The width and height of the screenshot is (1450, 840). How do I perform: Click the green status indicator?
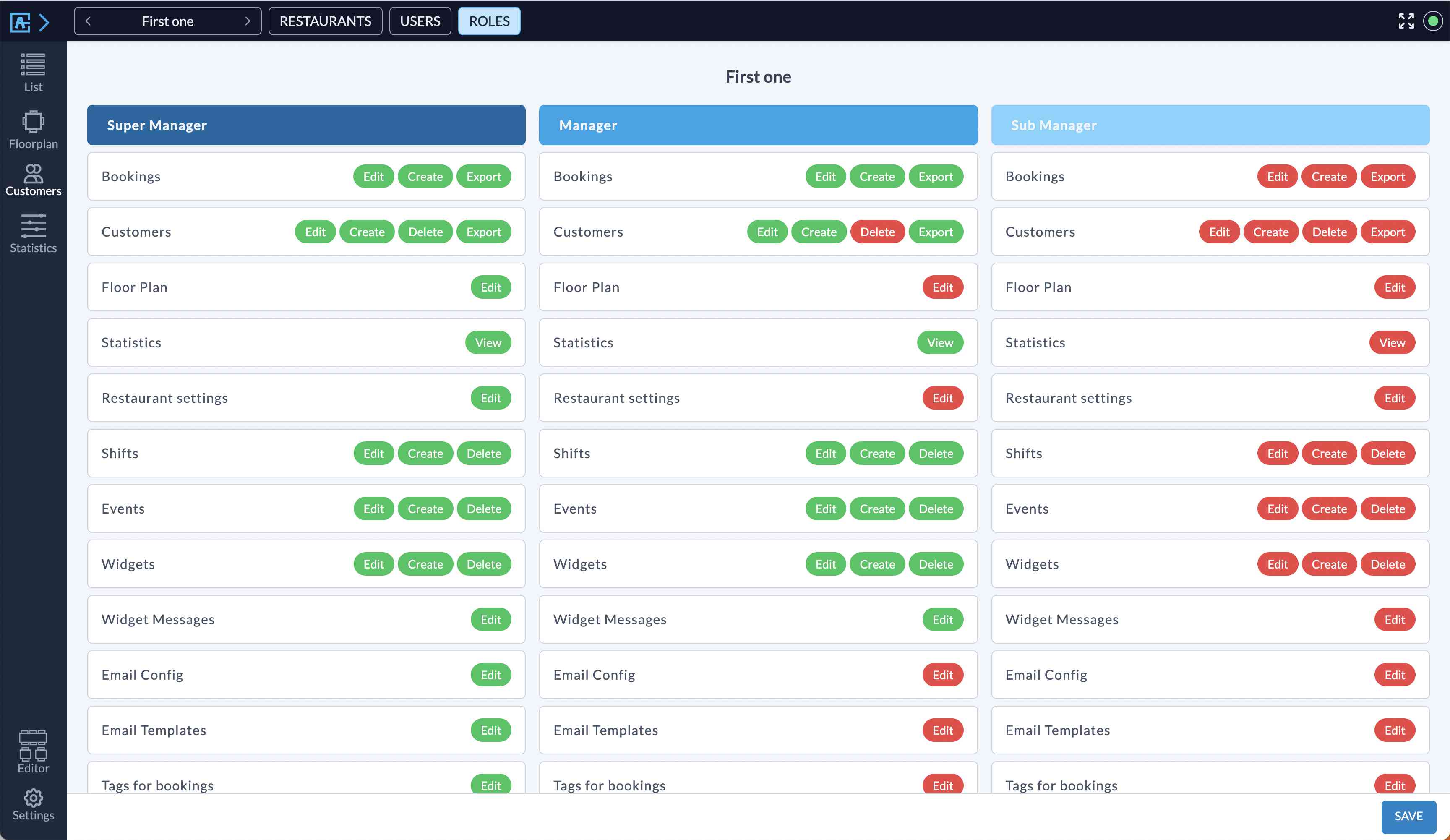tap(1433, 21)
